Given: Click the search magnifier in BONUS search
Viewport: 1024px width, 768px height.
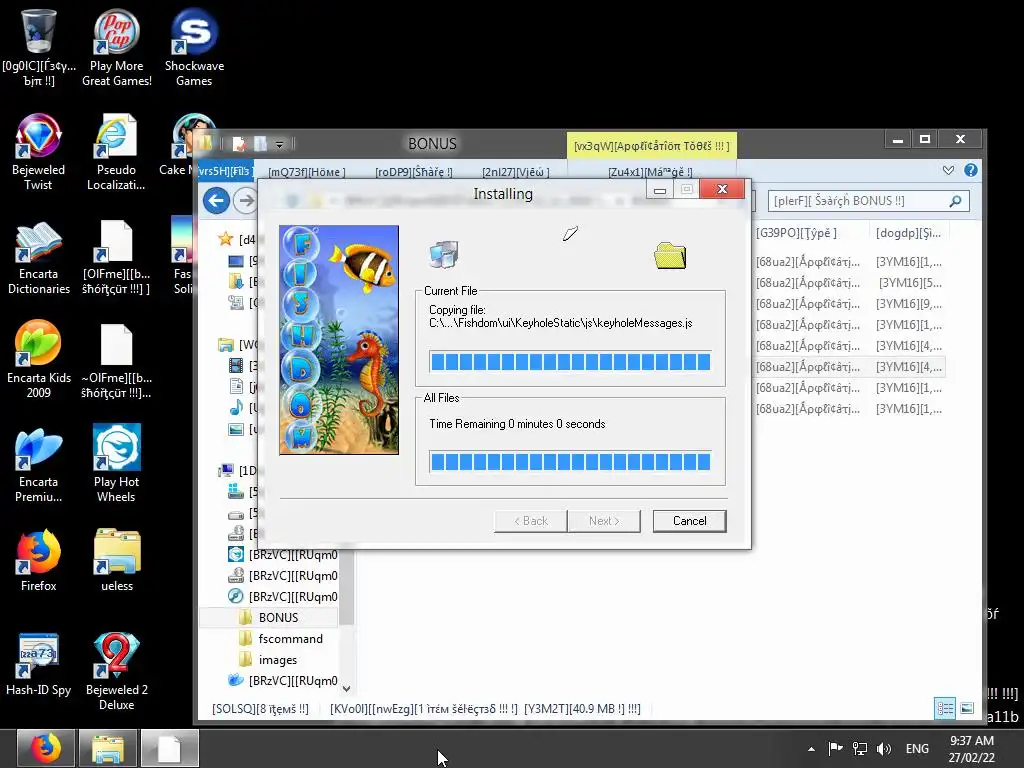Looking at the screenshot, I should [955, 201].
